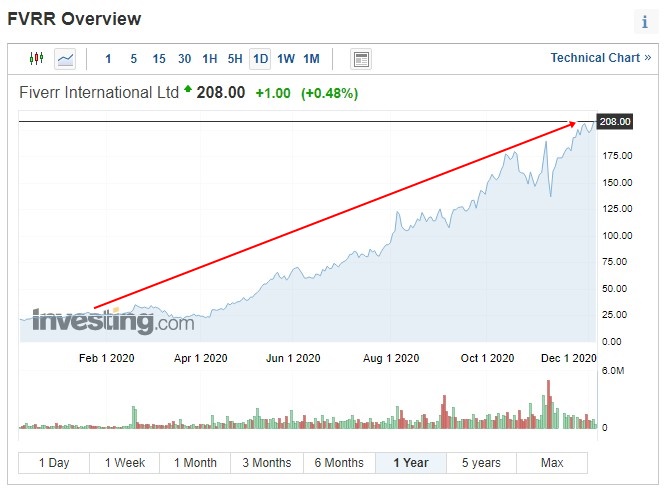Open the info icon beside FVRR Overview
664x490 pixels.
tap(645, 22)
